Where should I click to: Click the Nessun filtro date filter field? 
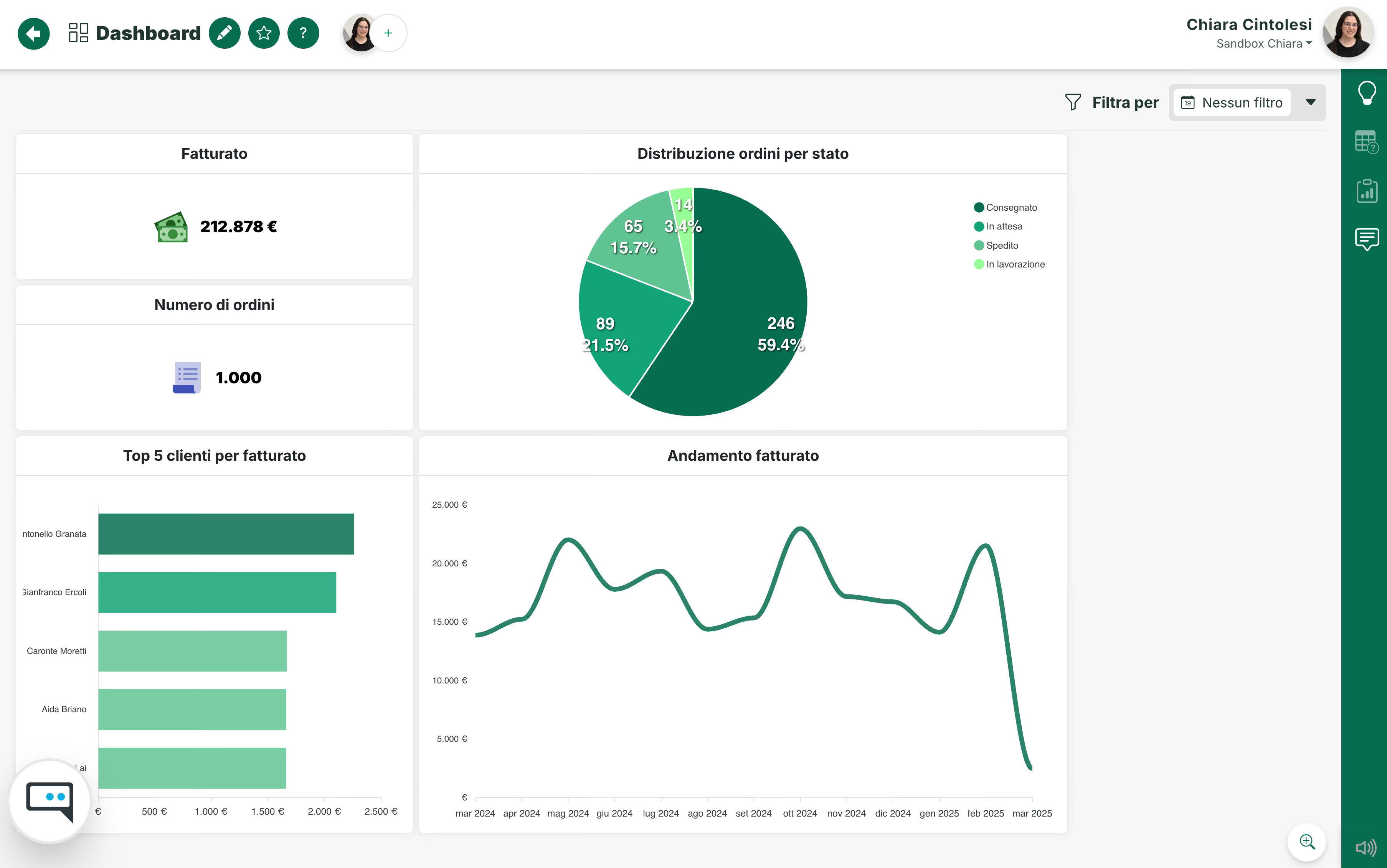point(1232,103)
